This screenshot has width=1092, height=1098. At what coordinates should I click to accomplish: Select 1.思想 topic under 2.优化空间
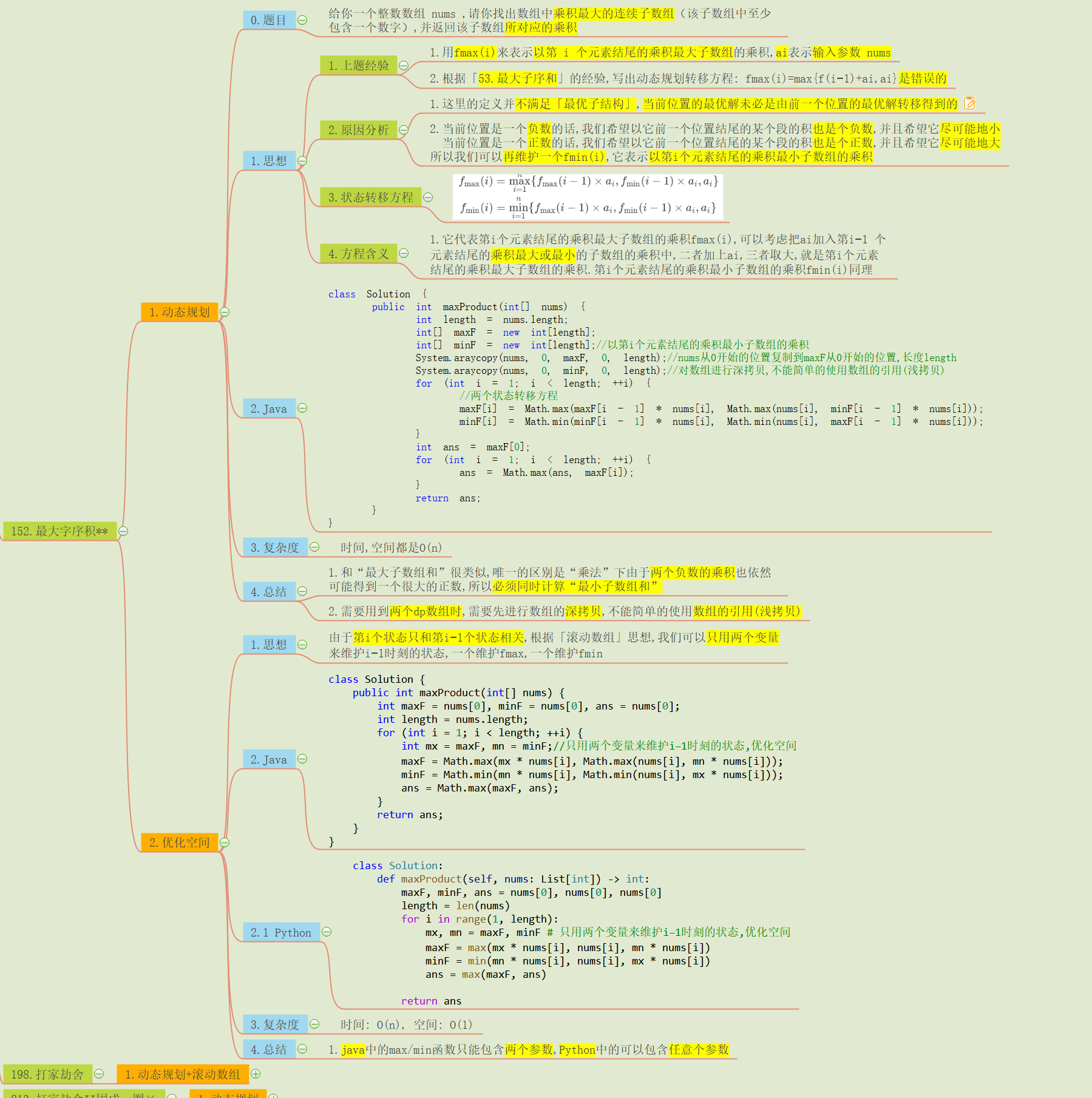coord(269,645)
